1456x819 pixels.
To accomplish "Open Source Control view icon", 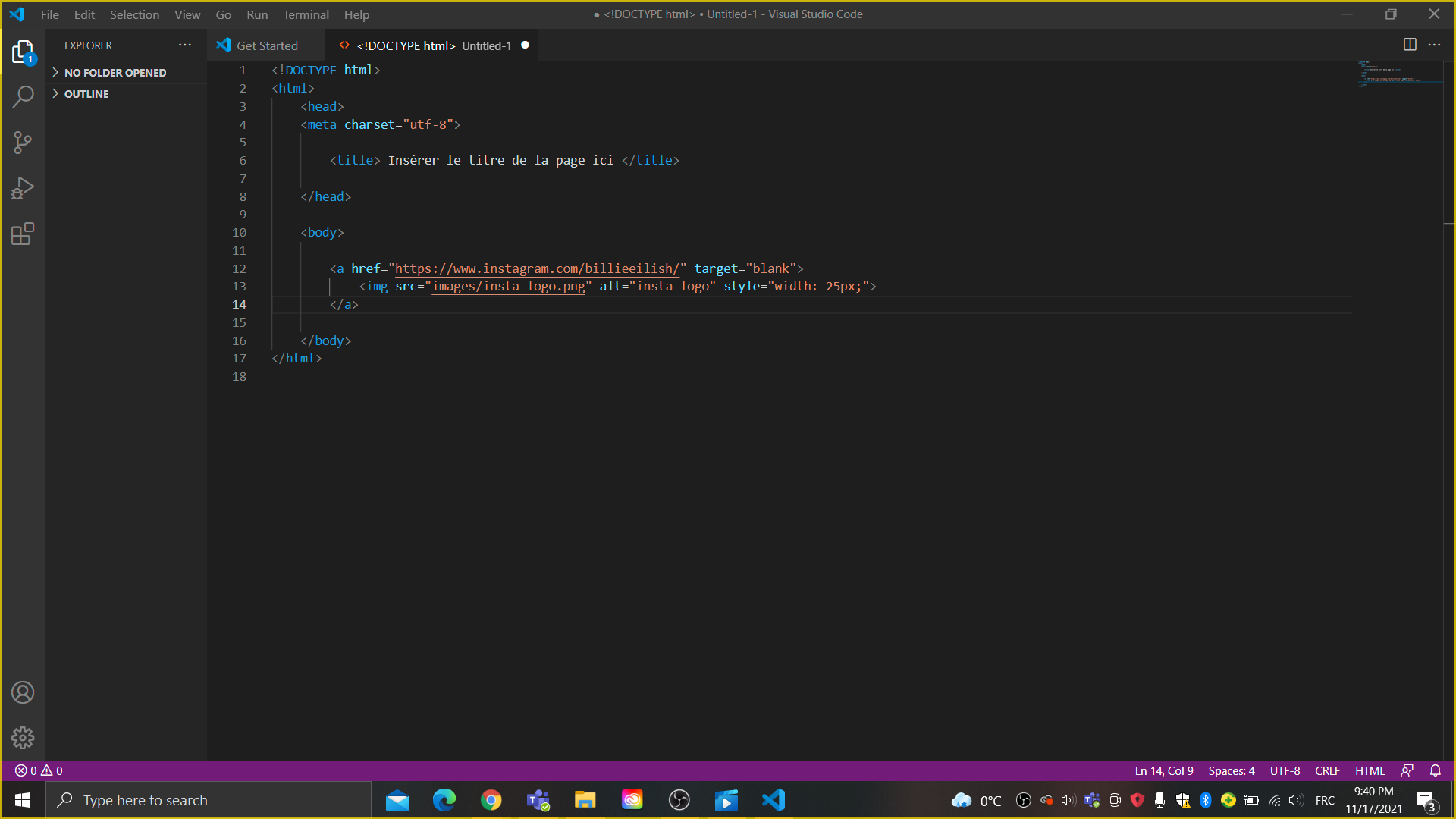I will [x=23, y=142].
